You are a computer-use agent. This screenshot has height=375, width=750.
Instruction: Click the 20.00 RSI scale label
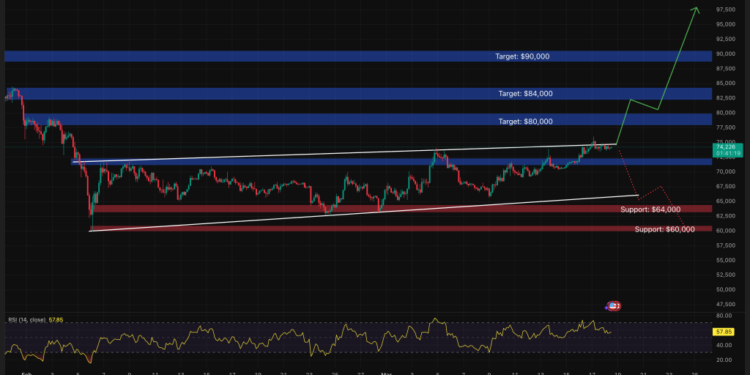(725, 360)
